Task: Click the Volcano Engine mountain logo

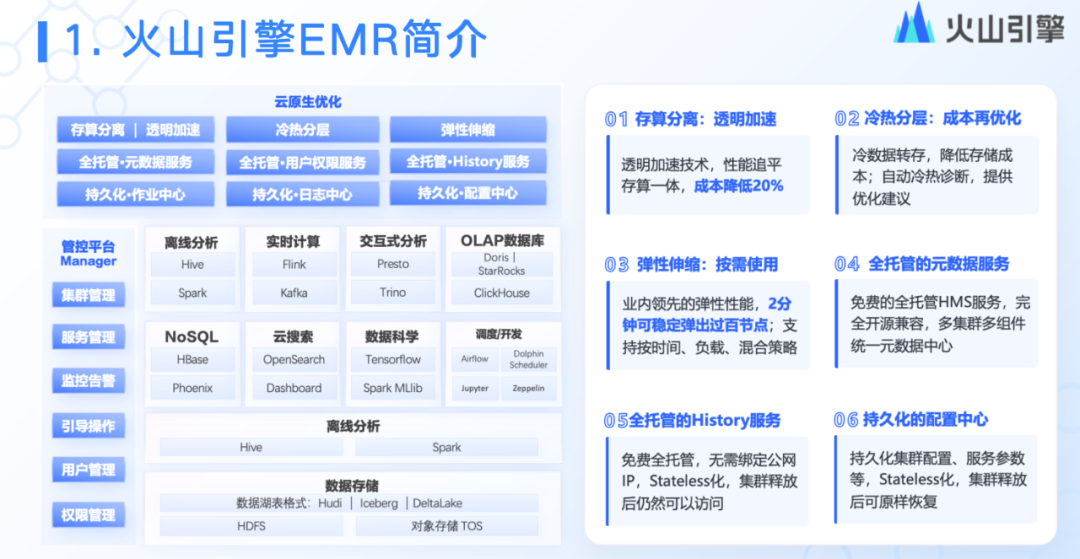Action: point(916,24)
